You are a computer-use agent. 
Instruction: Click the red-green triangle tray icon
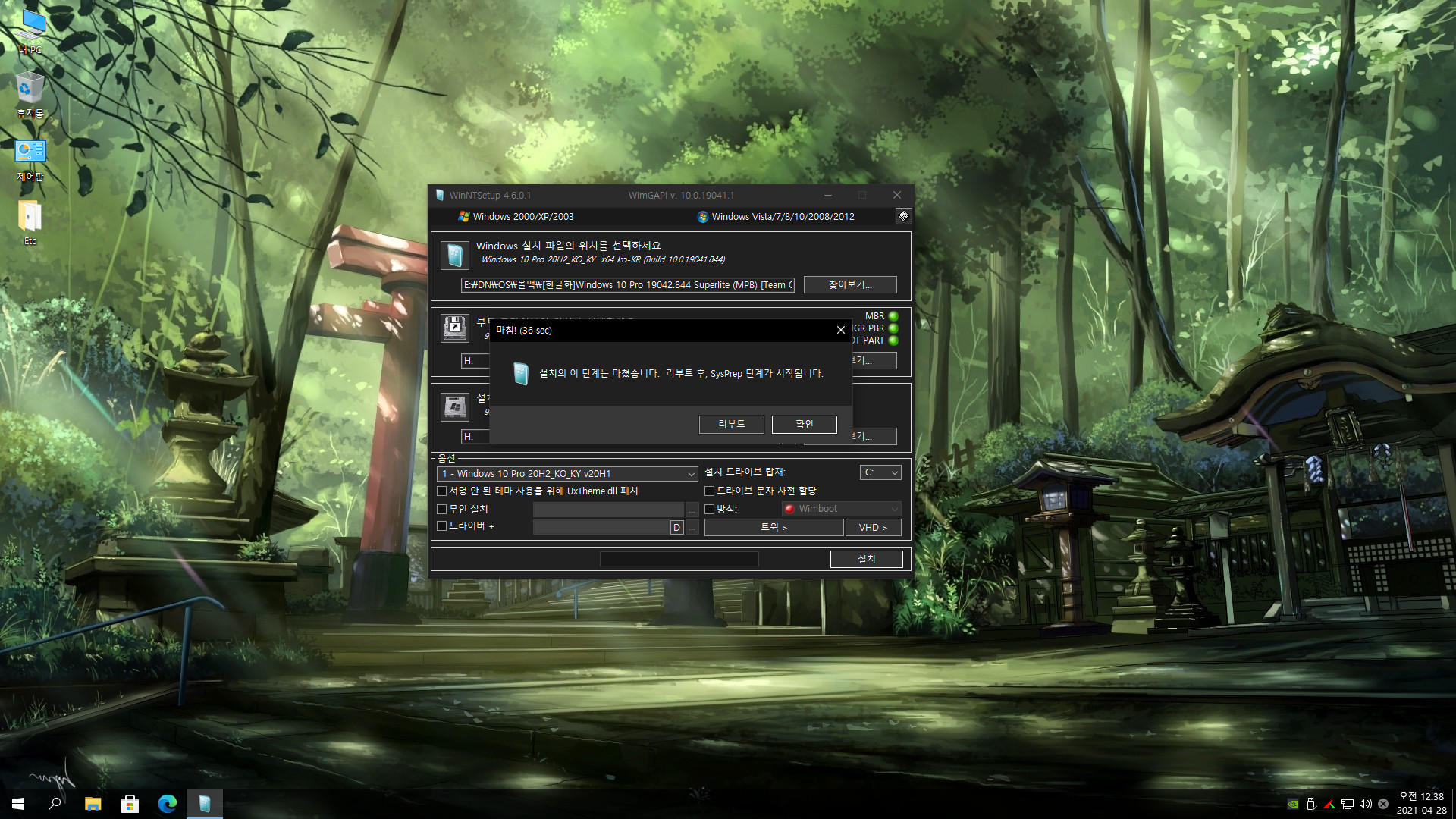[x=1329, y=804]
